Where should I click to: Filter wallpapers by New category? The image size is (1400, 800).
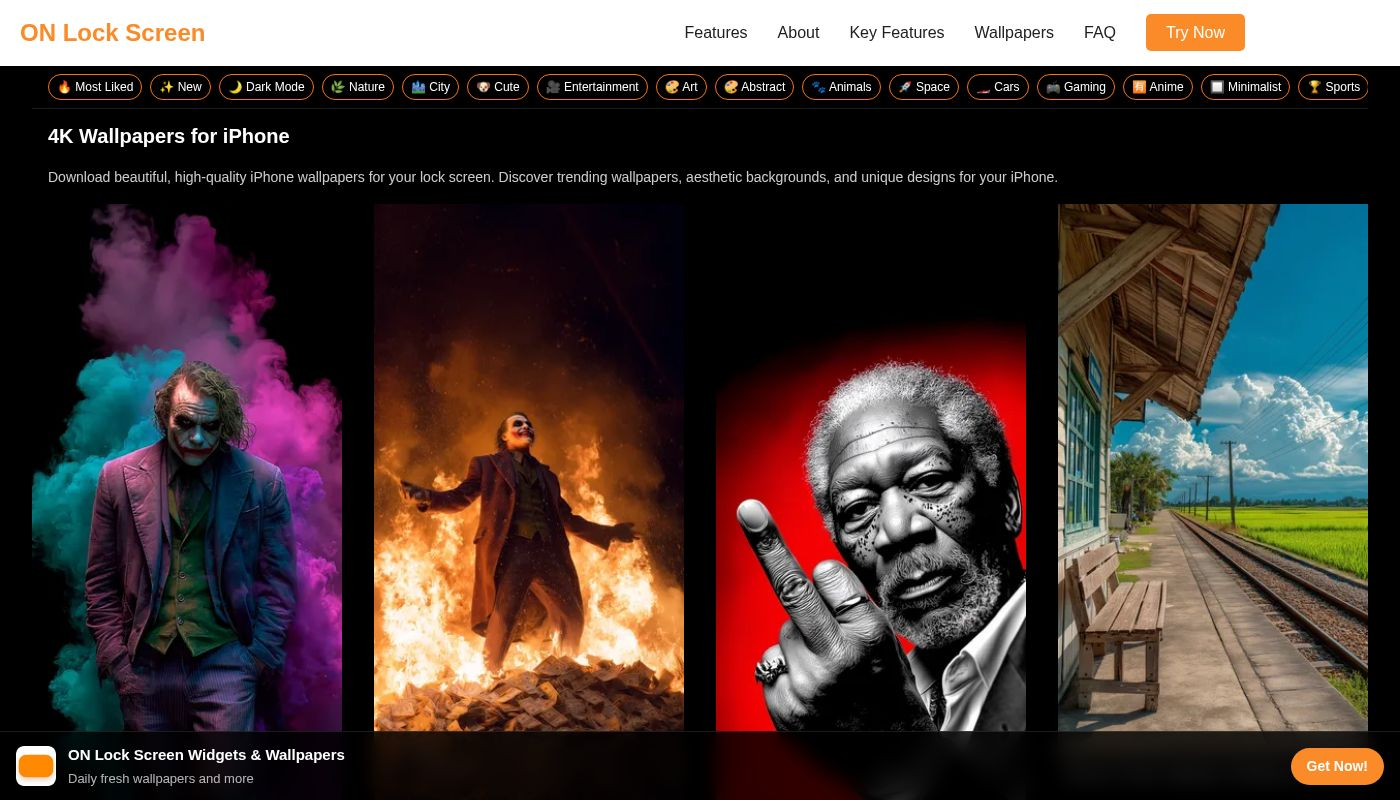point(180,87)
